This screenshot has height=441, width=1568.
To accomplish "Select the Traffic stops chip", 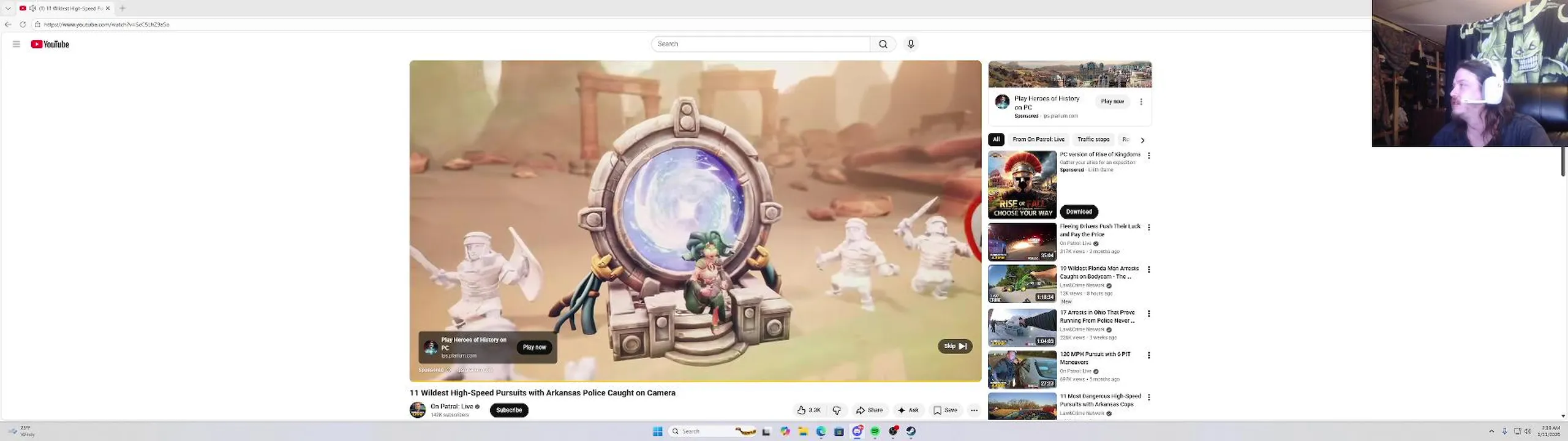I will pos(1093,140).
